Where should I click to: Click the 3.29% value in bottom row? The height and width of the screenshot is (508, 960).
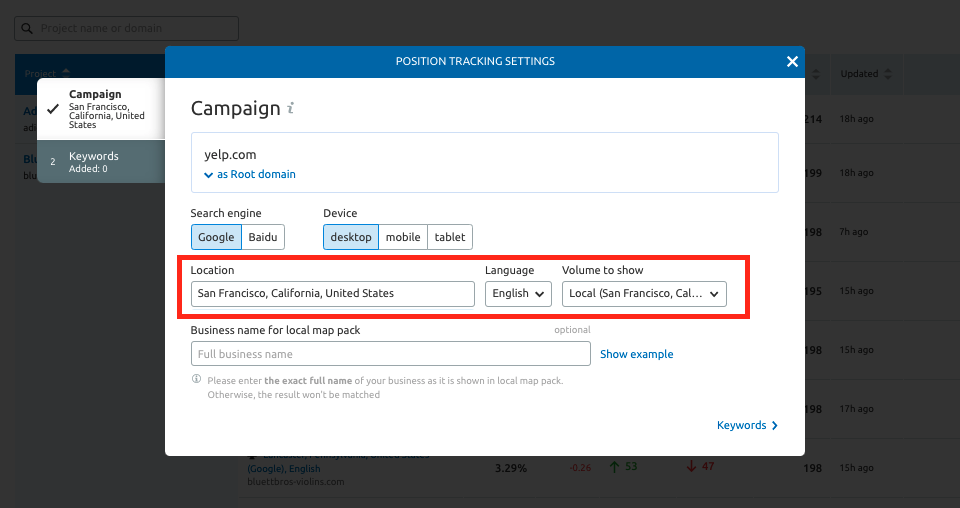pos(511,468)
